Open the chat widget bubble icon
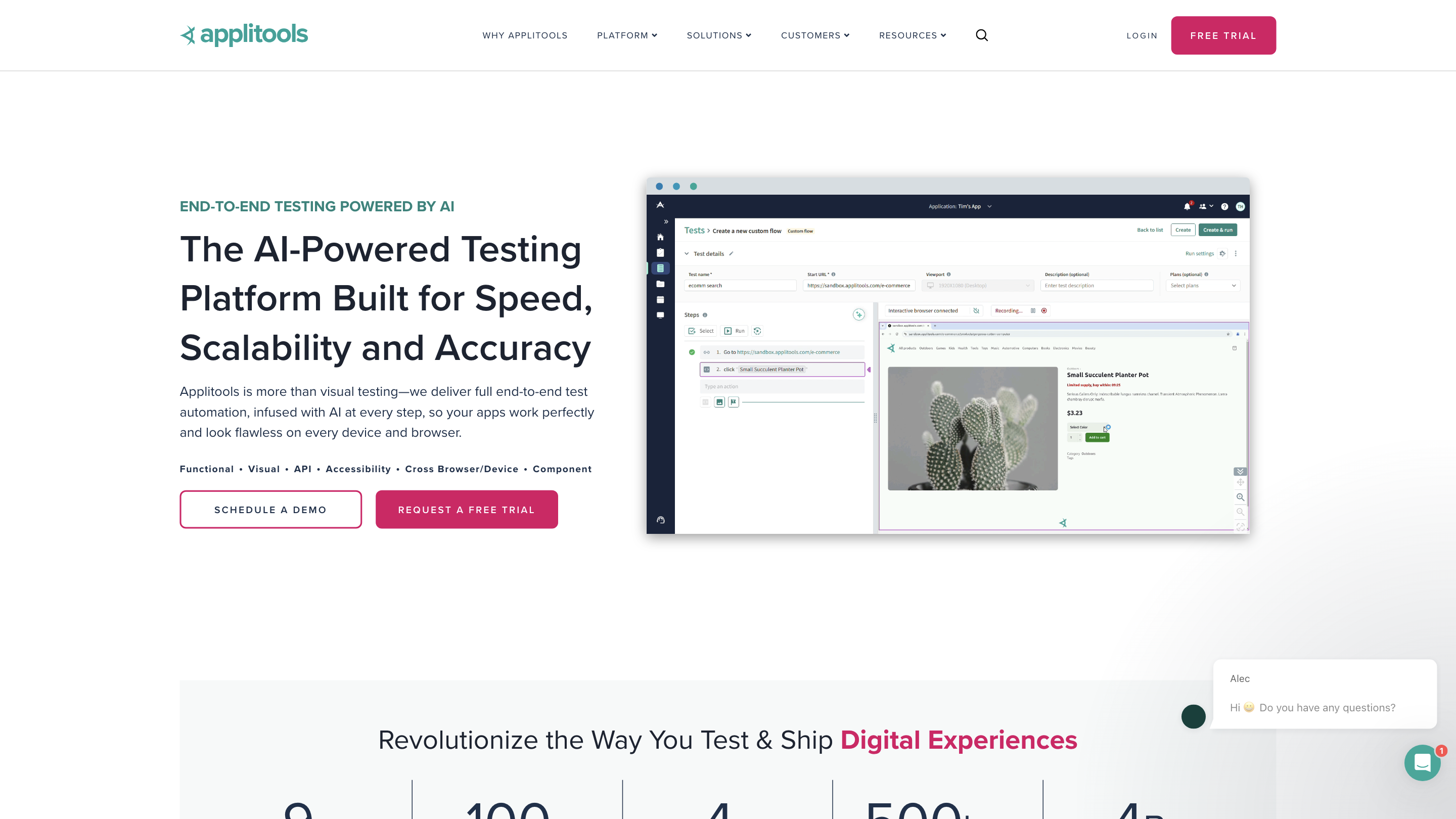 pos(1422,762)
